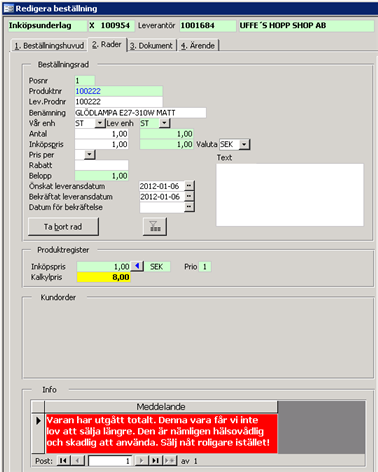Click the Produktregister SEK currency field
The image size is (378, 472).
click(x=157, y=267)
